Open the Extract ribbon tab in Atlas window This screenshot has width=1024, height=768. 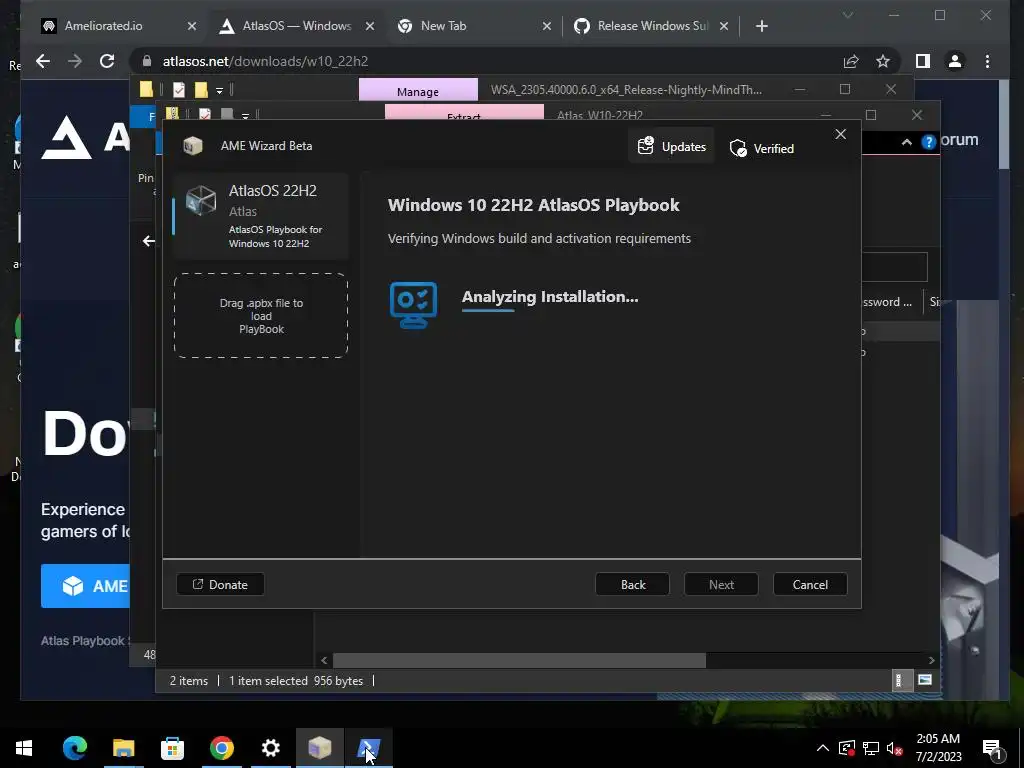point(464,112)
